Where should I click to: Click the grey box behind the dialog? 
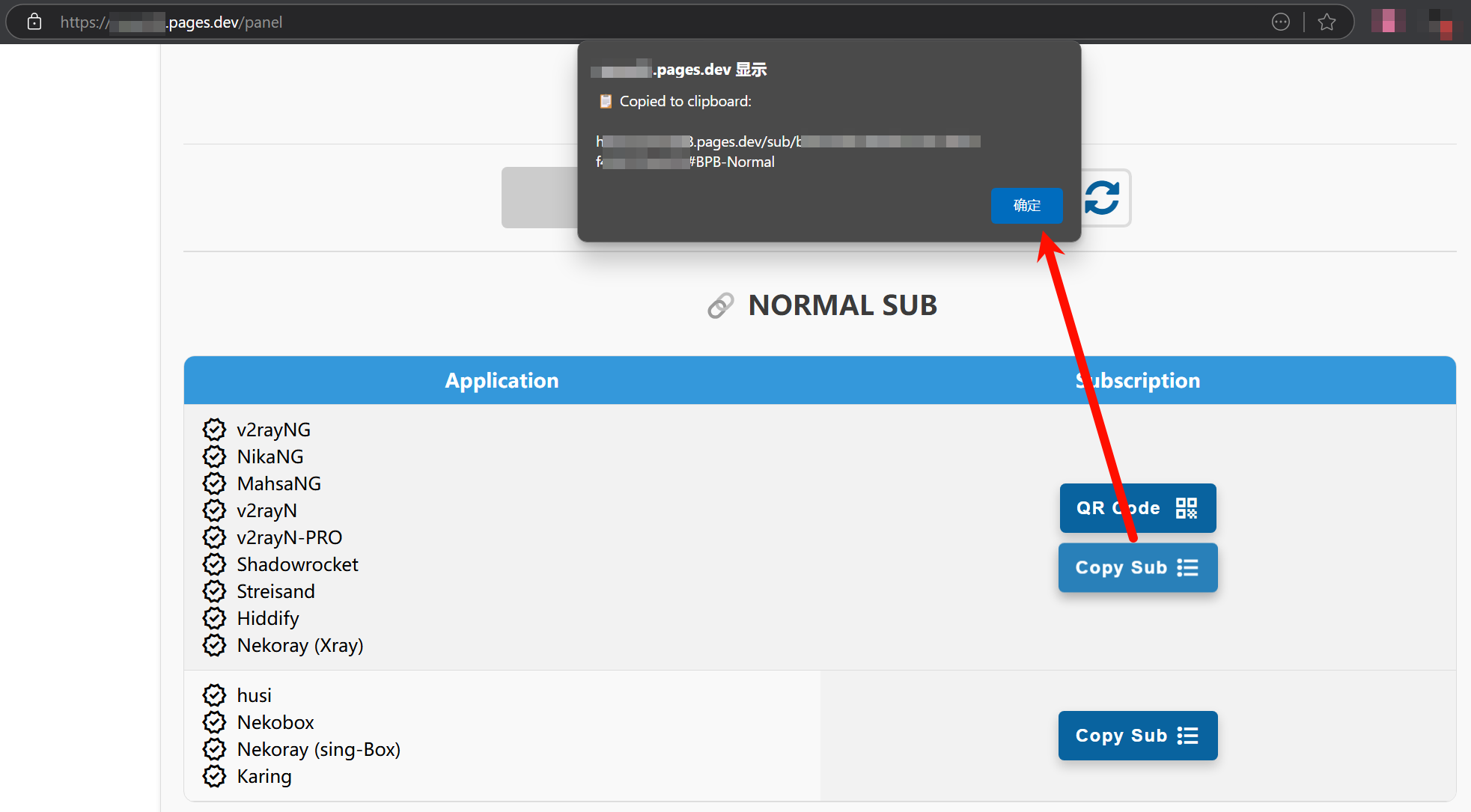click(x=539, y=198)
